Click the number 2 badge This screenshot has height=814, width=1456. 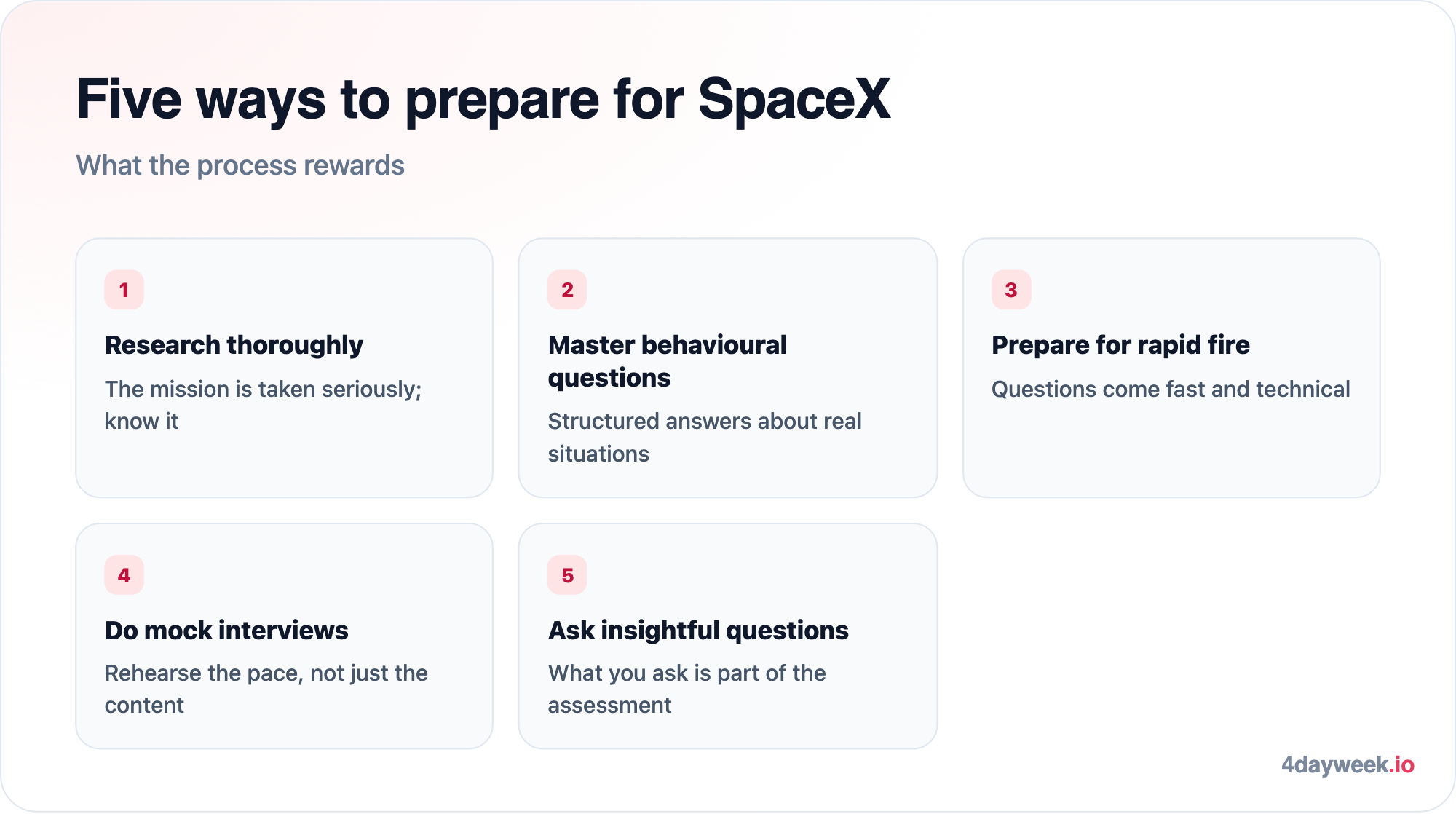(x=567, y=290)
